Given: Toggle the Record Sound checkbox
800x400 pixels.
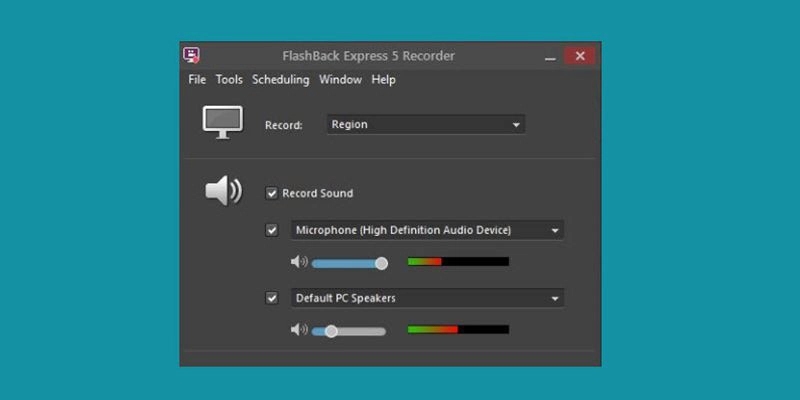Looking at the screenshot, I should pyautogui.click(x=271, y=193).
